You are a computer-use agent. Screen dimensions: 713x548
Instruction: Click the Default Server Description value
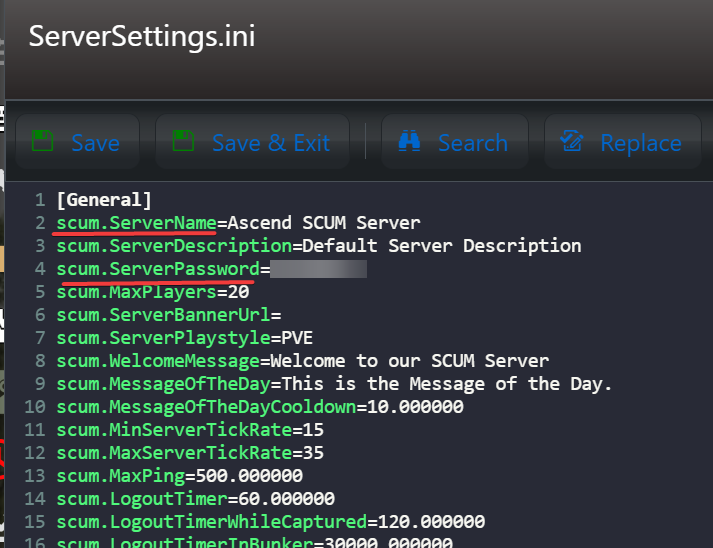[x=442, y=246]
